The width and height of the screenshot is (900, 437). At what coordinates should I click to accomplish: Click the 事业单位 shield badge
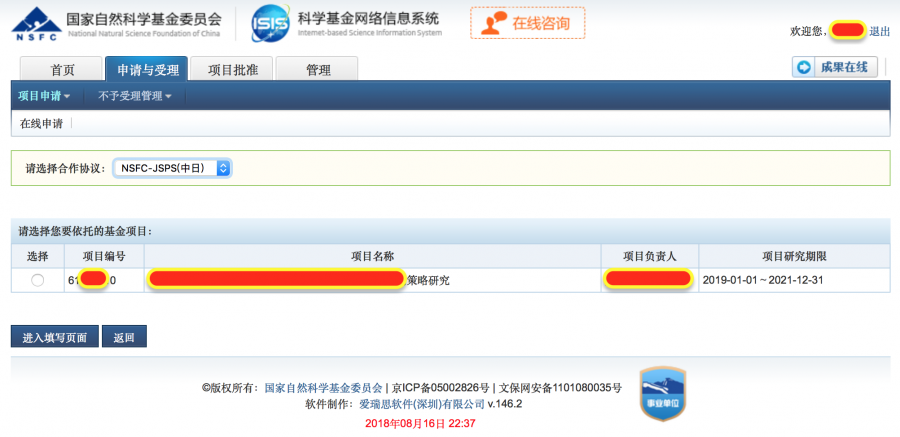pos(663,394)
